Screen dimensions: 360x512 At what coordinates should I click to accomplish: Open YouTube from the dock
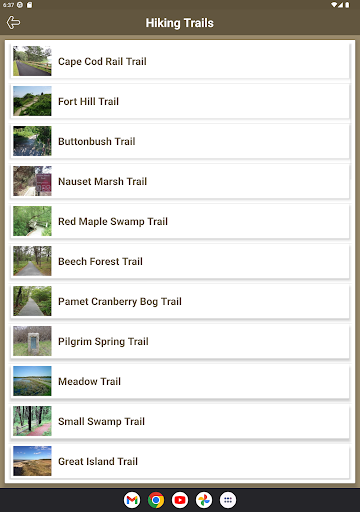click(180, 500)
